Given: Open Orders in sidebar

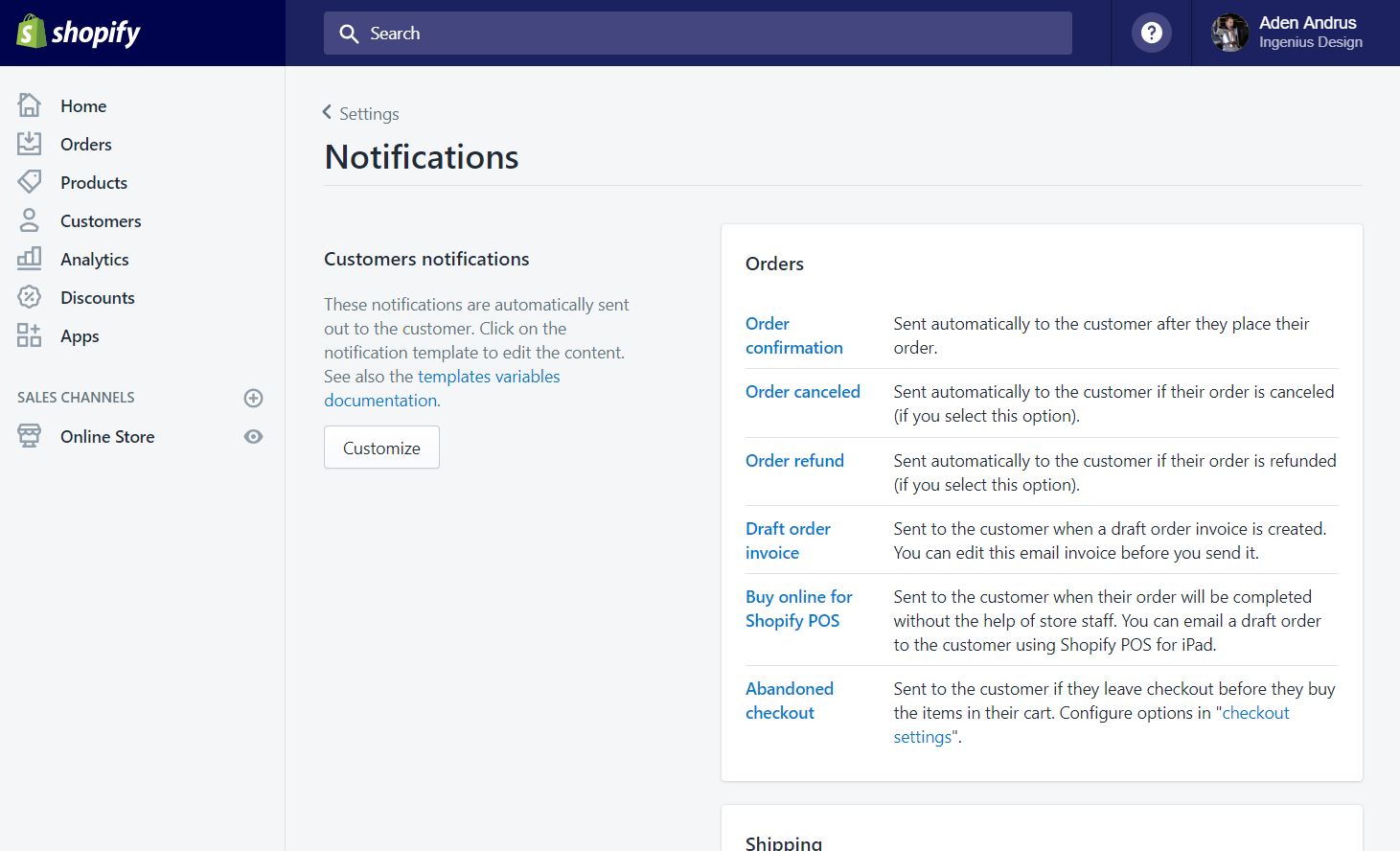Looking at the screenshot, I should coord(86,145).
